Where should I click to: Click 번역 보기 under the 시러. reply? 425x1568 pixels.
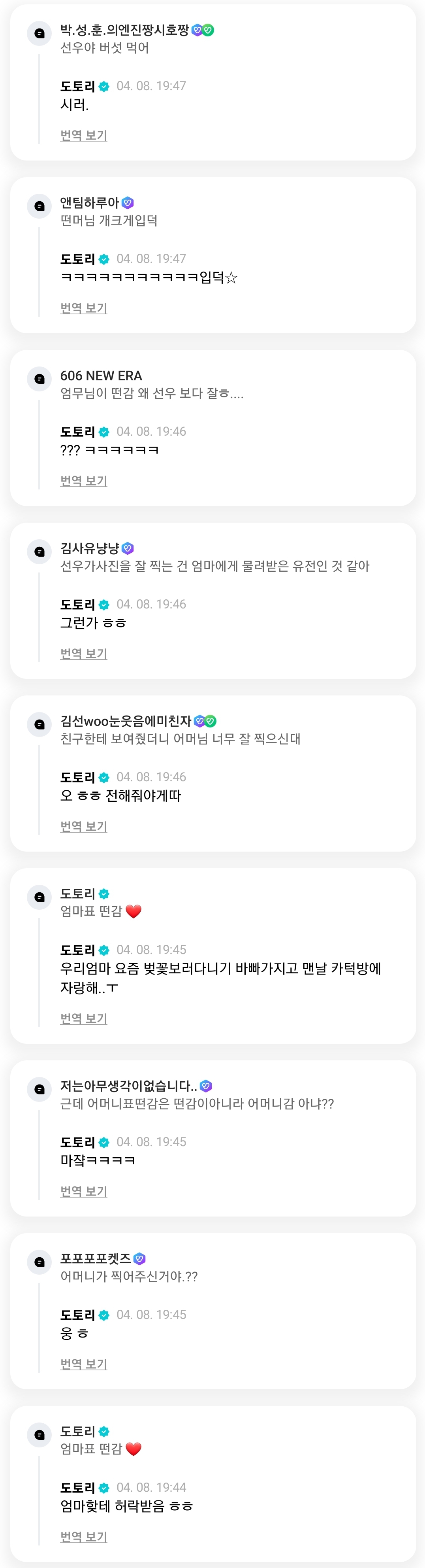coord(83,135)
